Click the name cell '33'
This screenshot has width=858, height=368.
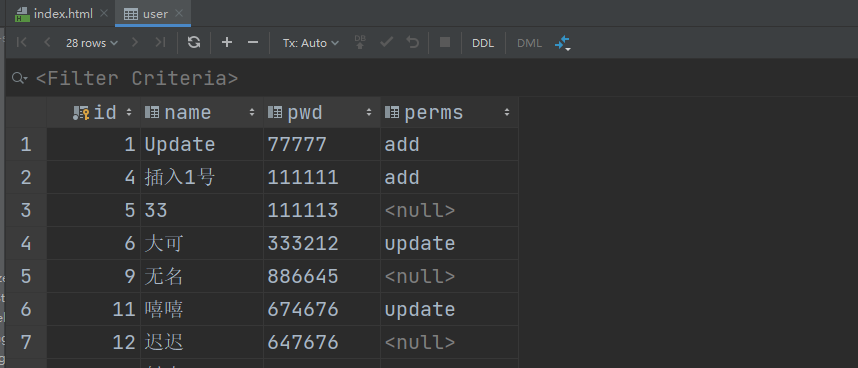click(x=202, y=211)
